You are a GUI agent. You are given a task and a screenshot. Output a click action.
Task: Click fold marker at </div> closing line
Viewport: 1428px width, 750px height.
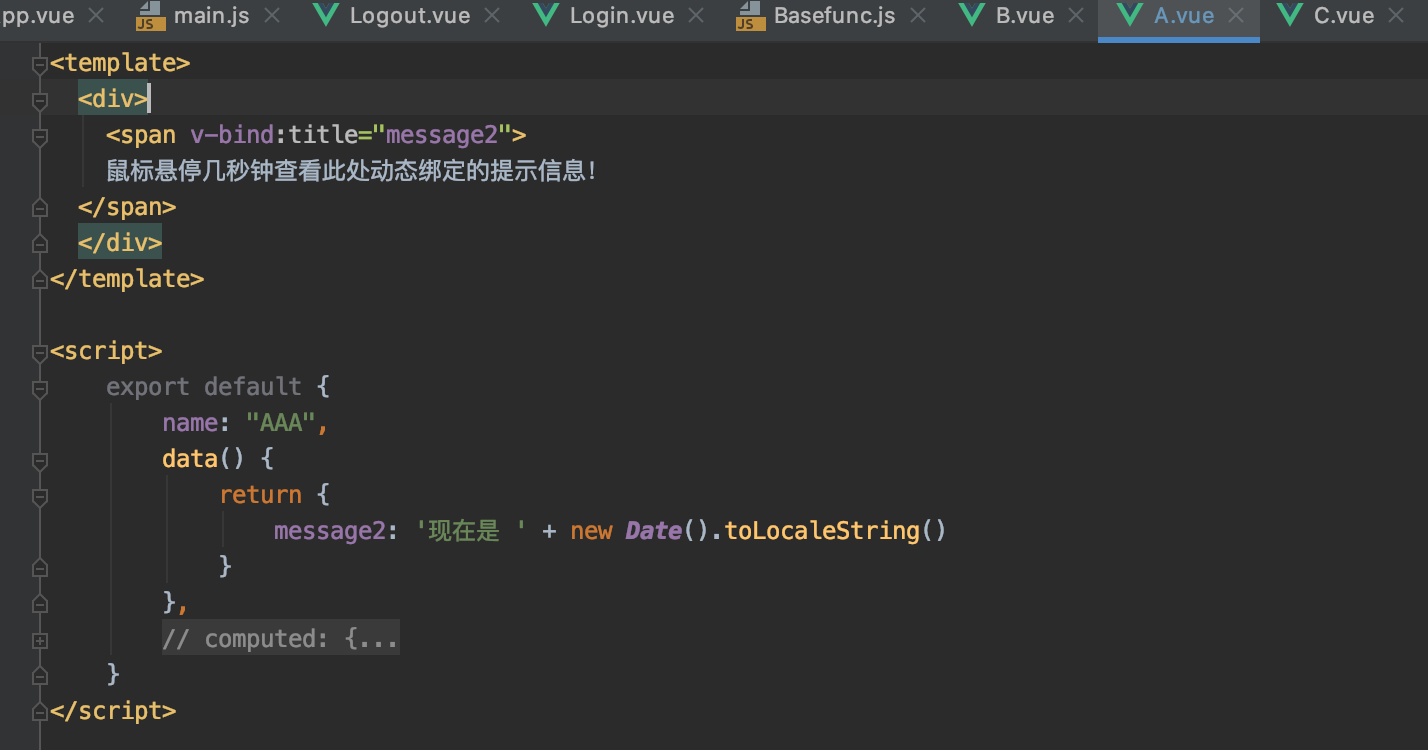pyautogui.click(x=40, y=244)
